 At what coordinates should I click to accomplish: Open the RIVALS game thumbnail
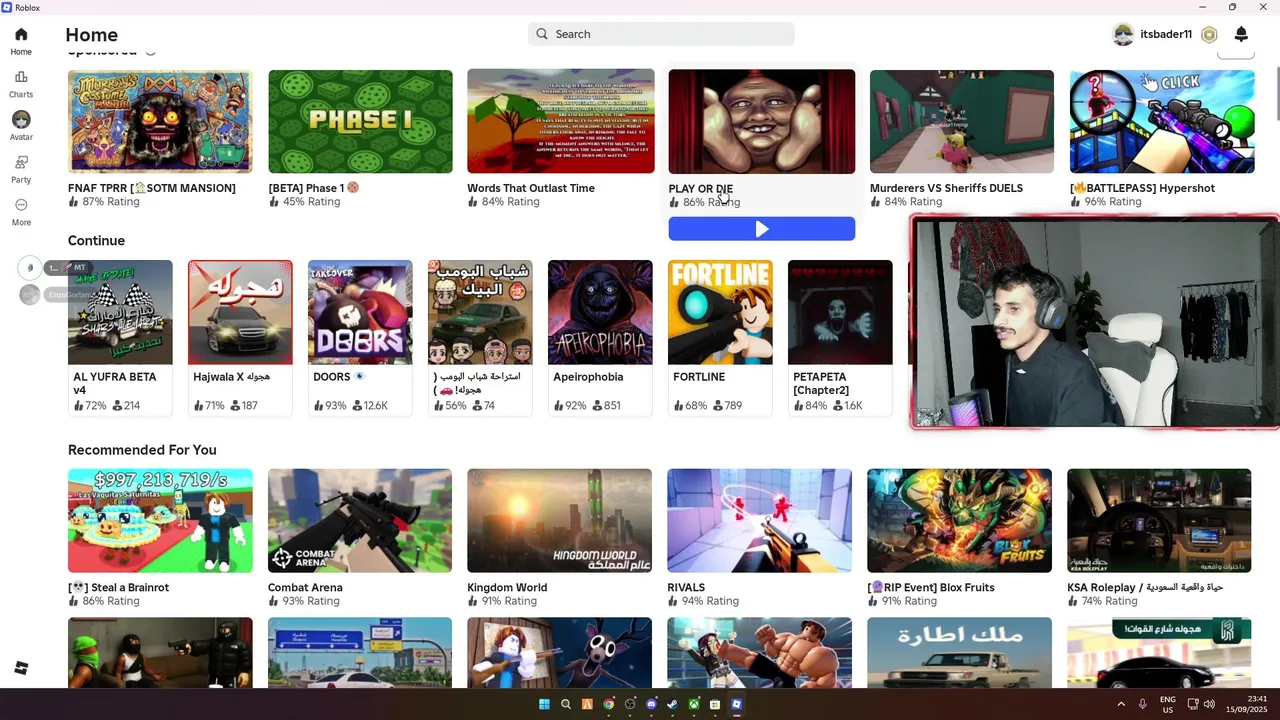(x=760, y=521)
